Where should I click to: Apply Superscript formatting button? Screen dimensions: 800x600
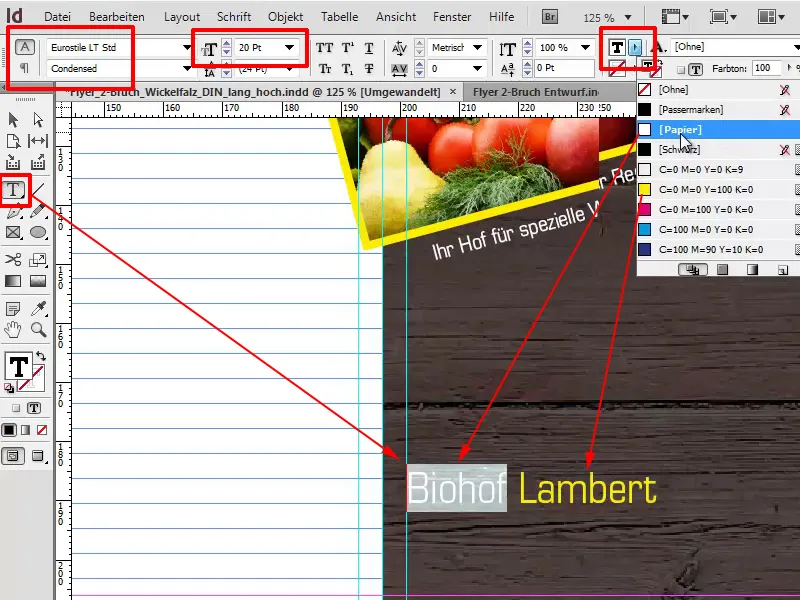click(x=347, y=48)
